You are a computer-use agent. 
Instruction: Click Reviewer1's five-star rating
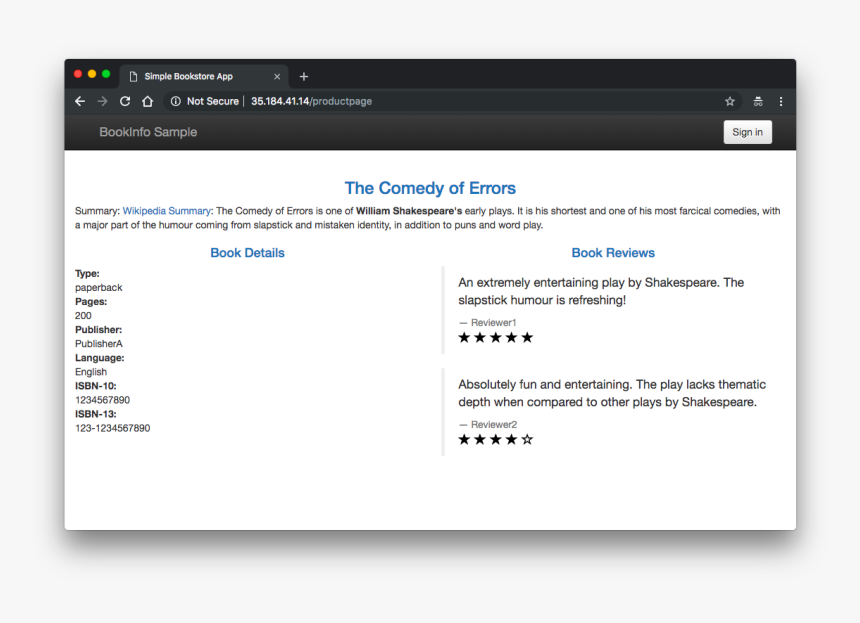tap(495, 338)
